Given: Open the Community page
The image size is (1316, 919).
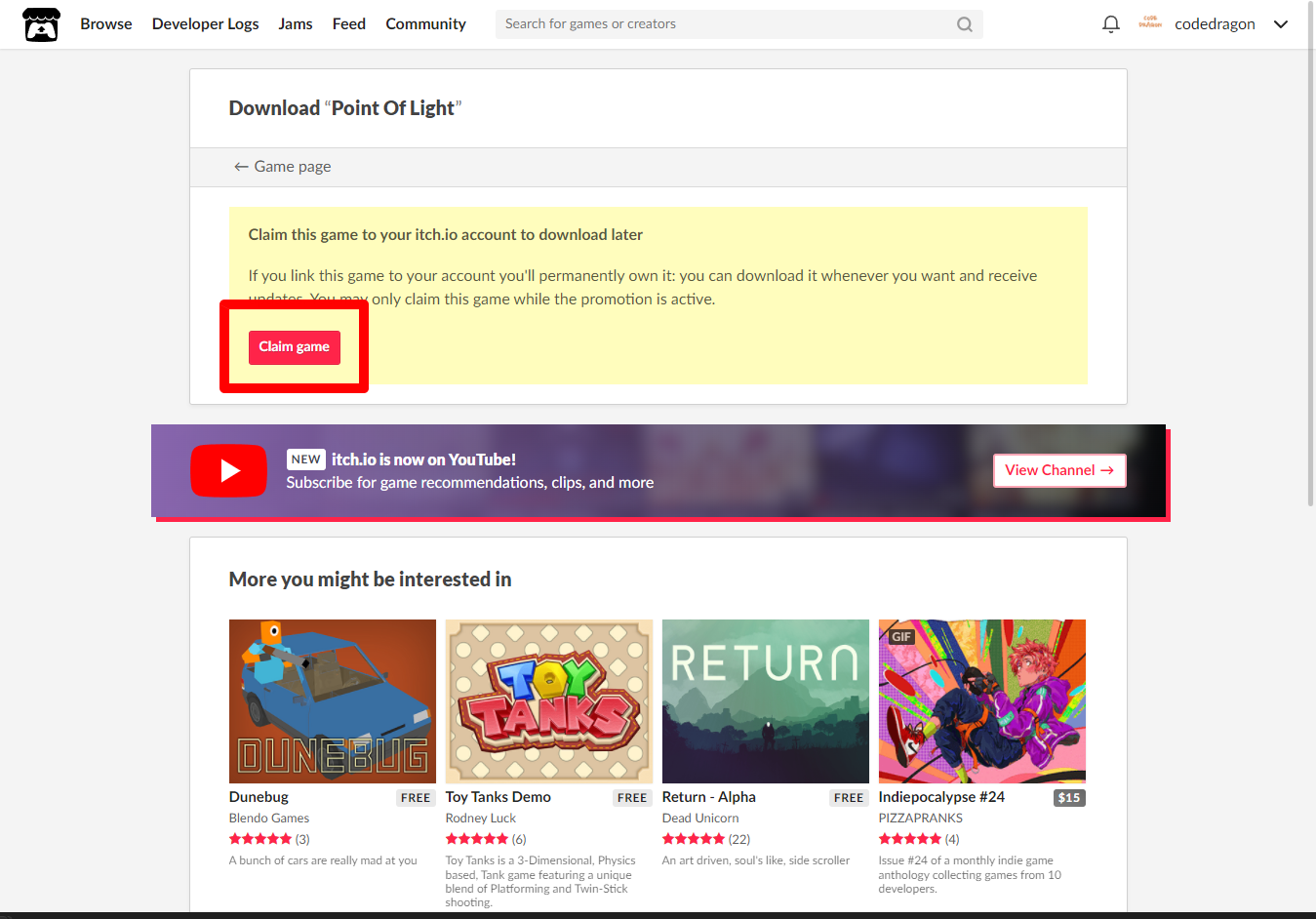Looking at the screenshot, I should (x=425, y=24).
